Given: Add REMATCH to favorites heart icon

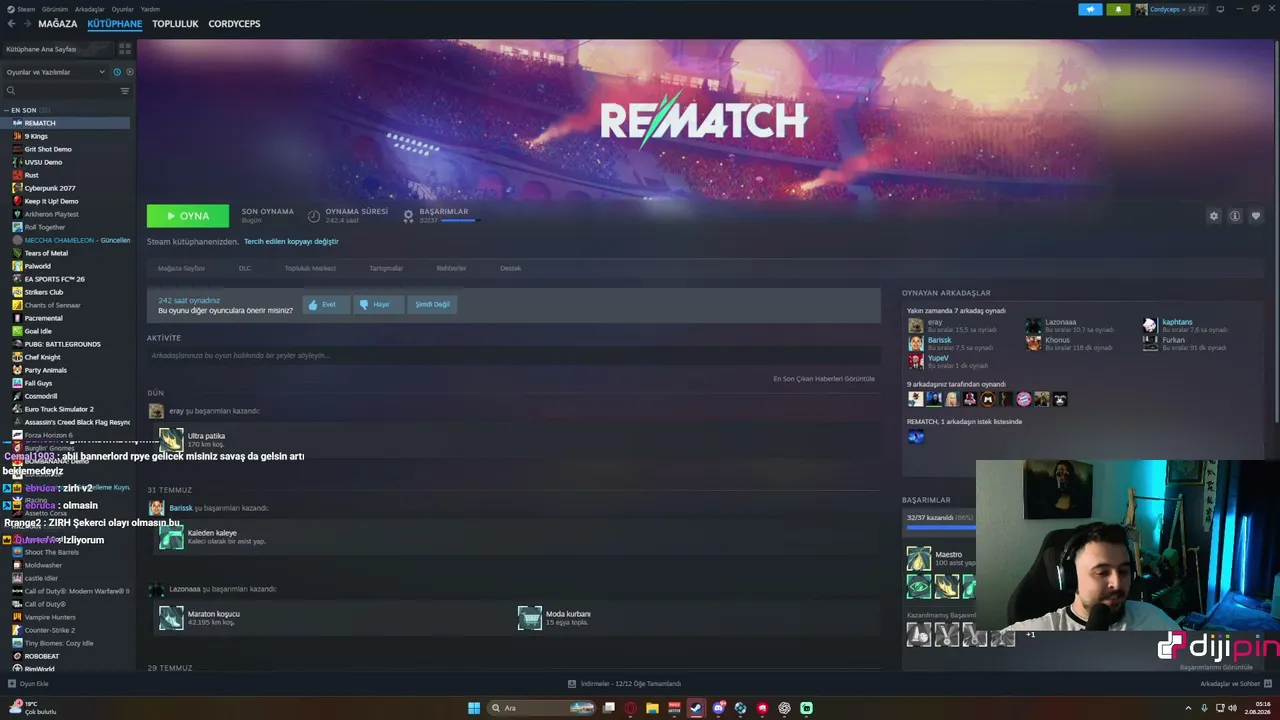Looking at the screenshot, I should point(1256,216).
